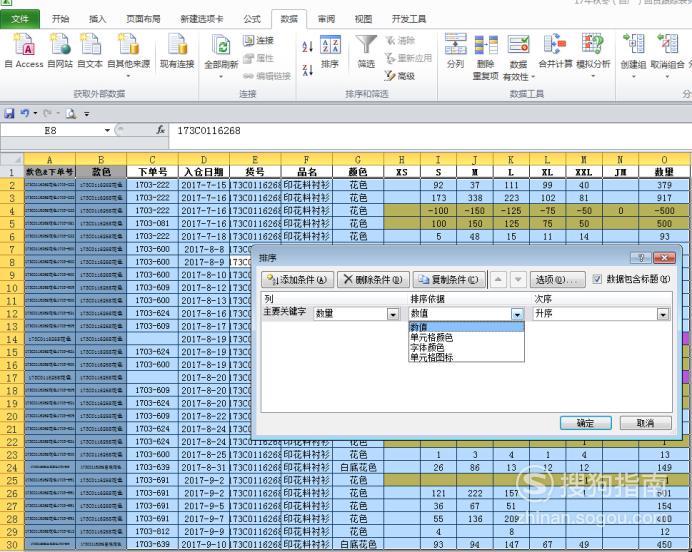Switch to the 公式 Formulas tab
This screenshot has height=552, width=692.
[x=252, y=19]
